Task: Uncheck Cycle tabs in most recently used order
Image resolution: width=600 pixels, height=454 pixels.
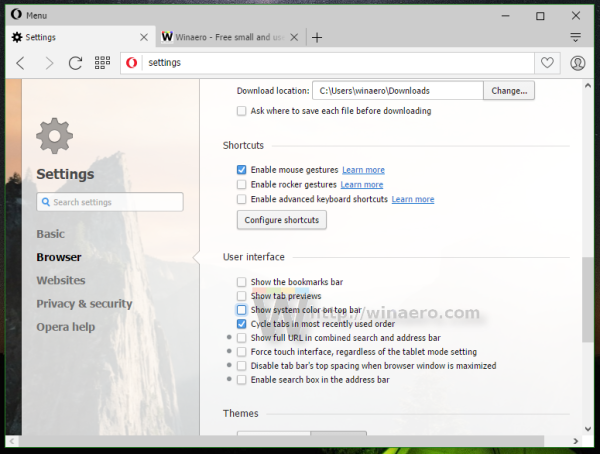Action: pos(241,324)
